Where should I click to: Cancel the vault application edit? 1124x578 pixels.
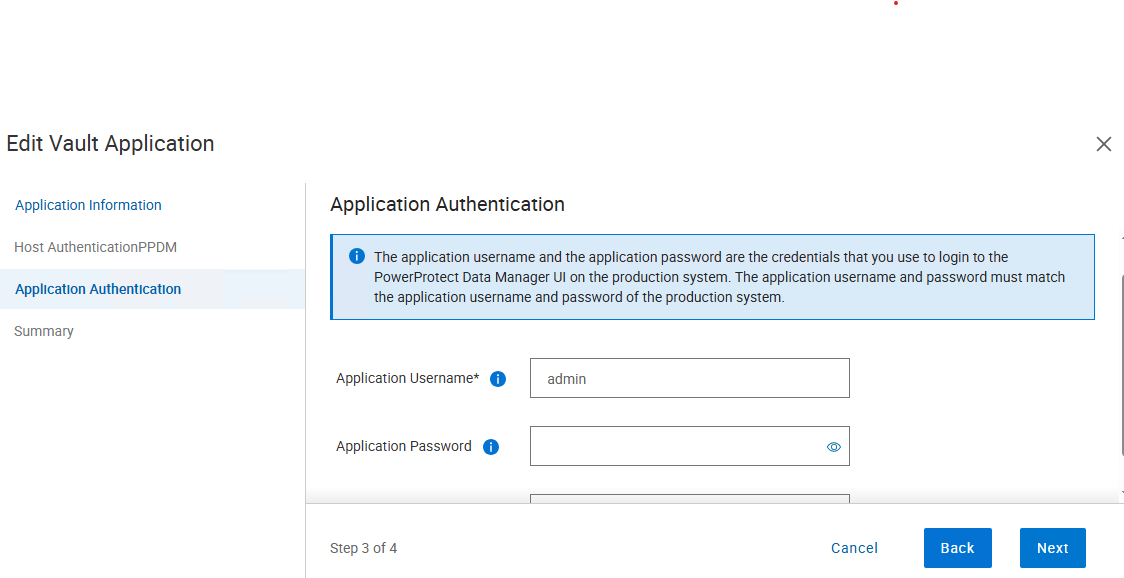click(x=854, y=548)
